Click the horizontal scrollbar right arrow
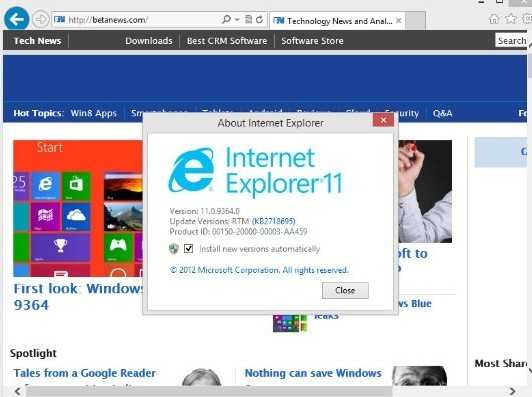This screenshot has height=397, width=532. pos(512,391)
